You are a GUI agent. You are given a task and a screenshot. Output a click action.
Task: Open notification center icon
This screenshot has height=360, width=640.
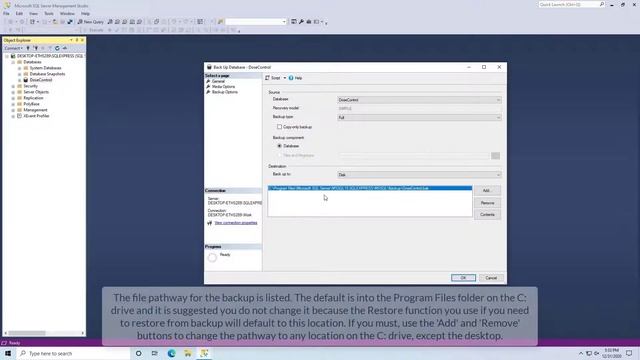[629, 353]
